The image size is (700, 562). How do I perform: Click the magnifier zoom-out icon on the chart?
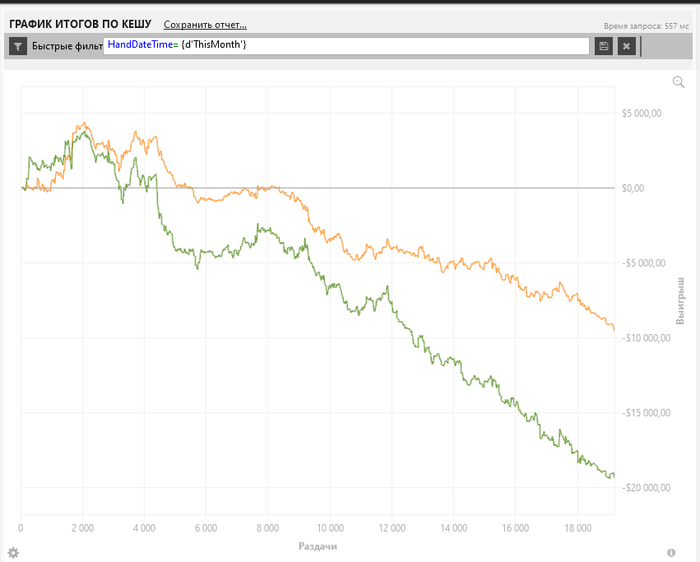click(x=679, y=82)
